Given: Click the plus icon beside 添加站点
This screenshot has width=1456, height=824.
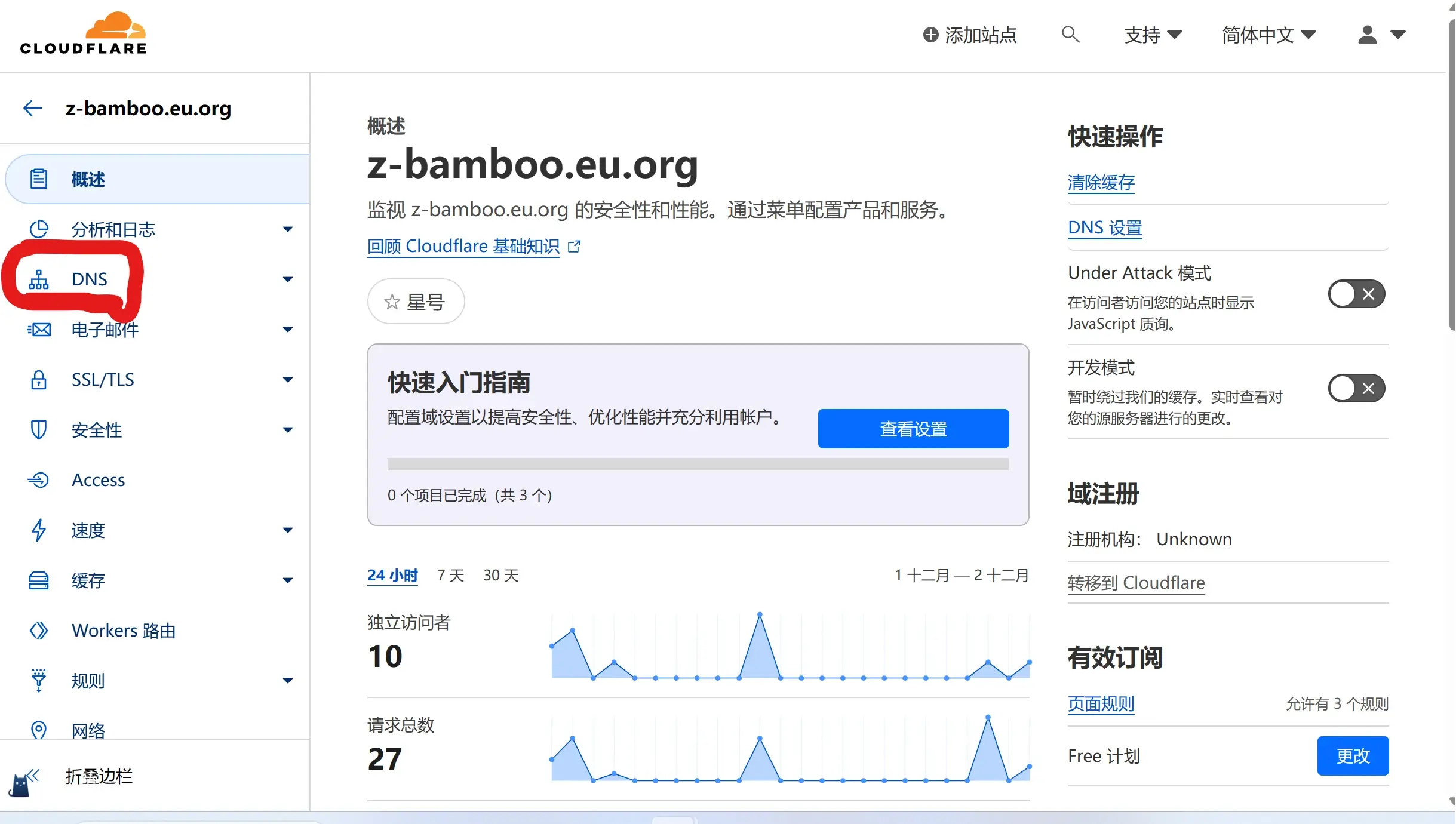Looking at the screenshot, I should [930, 35].
